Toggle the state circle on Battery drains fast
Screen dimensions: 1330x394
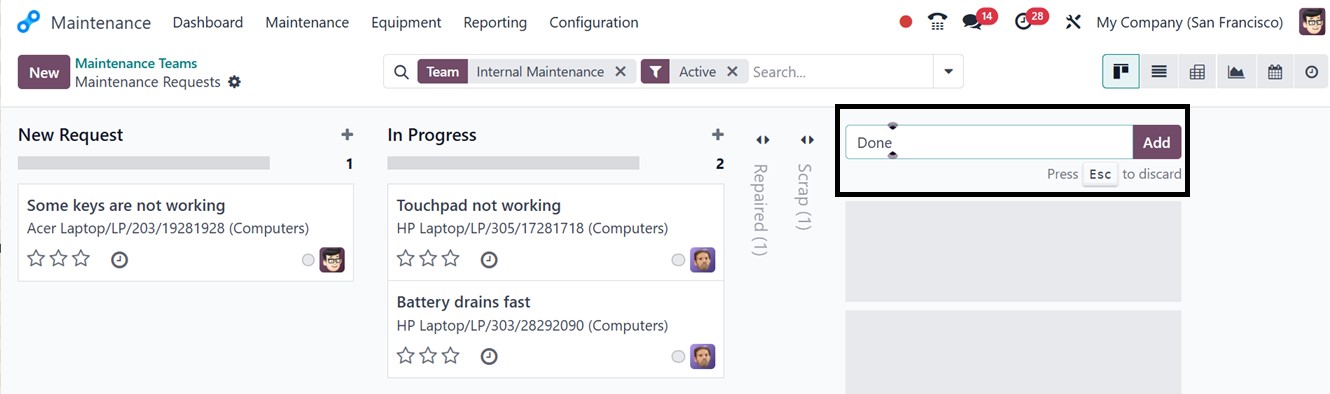pos(679,357)
